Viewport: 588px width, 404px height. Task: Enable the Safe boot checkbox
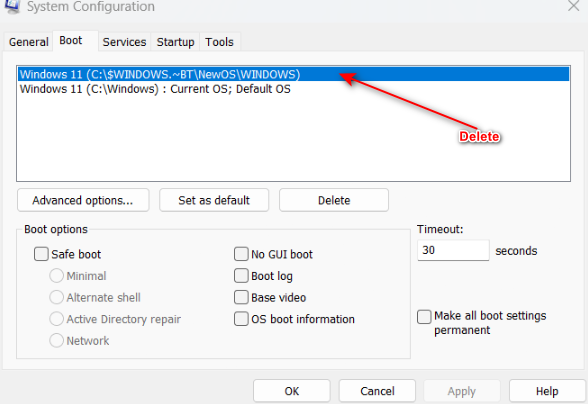click(x=41, y=254)
